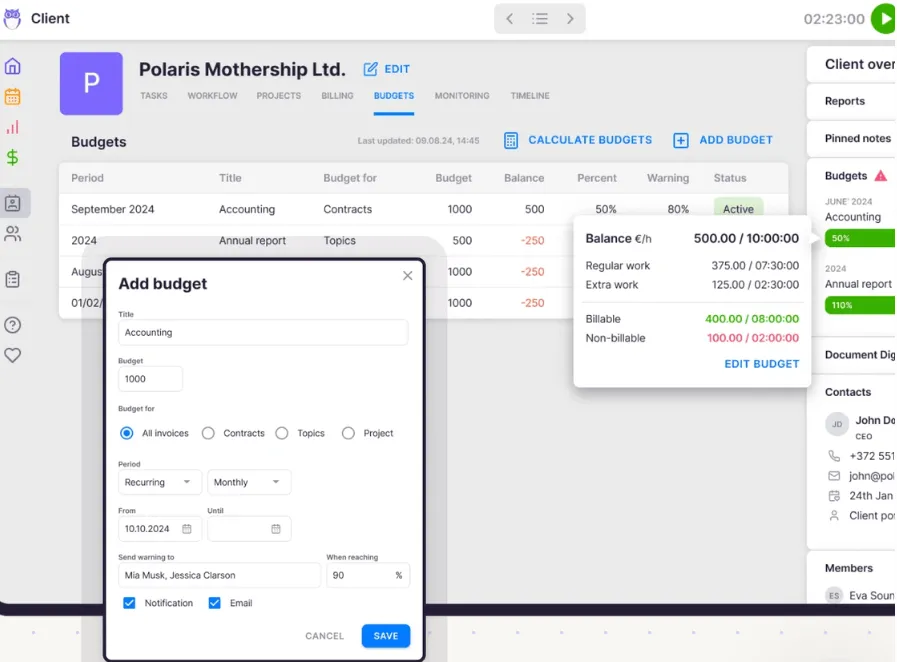
Task: Click the Edit Budget link in balance popup
Action: point(761,364)
